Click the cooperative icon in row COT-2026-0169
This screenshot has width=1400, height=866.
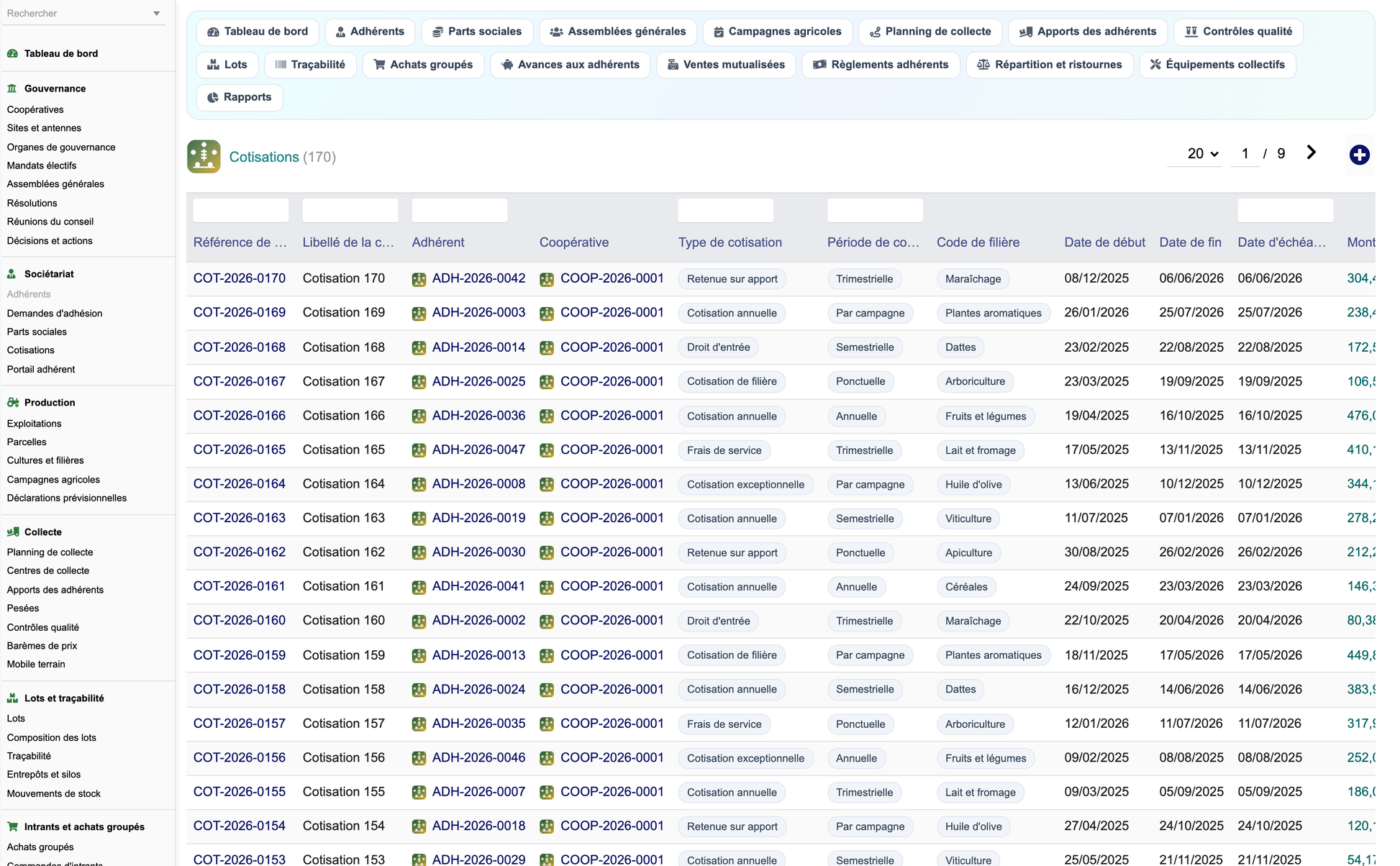547,314
